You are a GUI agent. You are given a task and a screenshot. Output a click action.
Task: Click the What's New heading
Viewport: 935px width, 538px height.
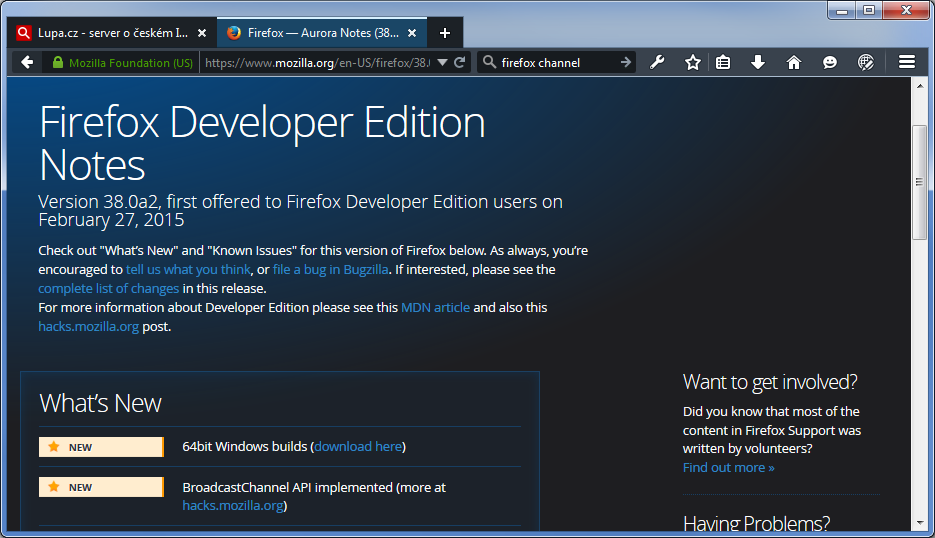pyautogui.click(x=100, y=404)
